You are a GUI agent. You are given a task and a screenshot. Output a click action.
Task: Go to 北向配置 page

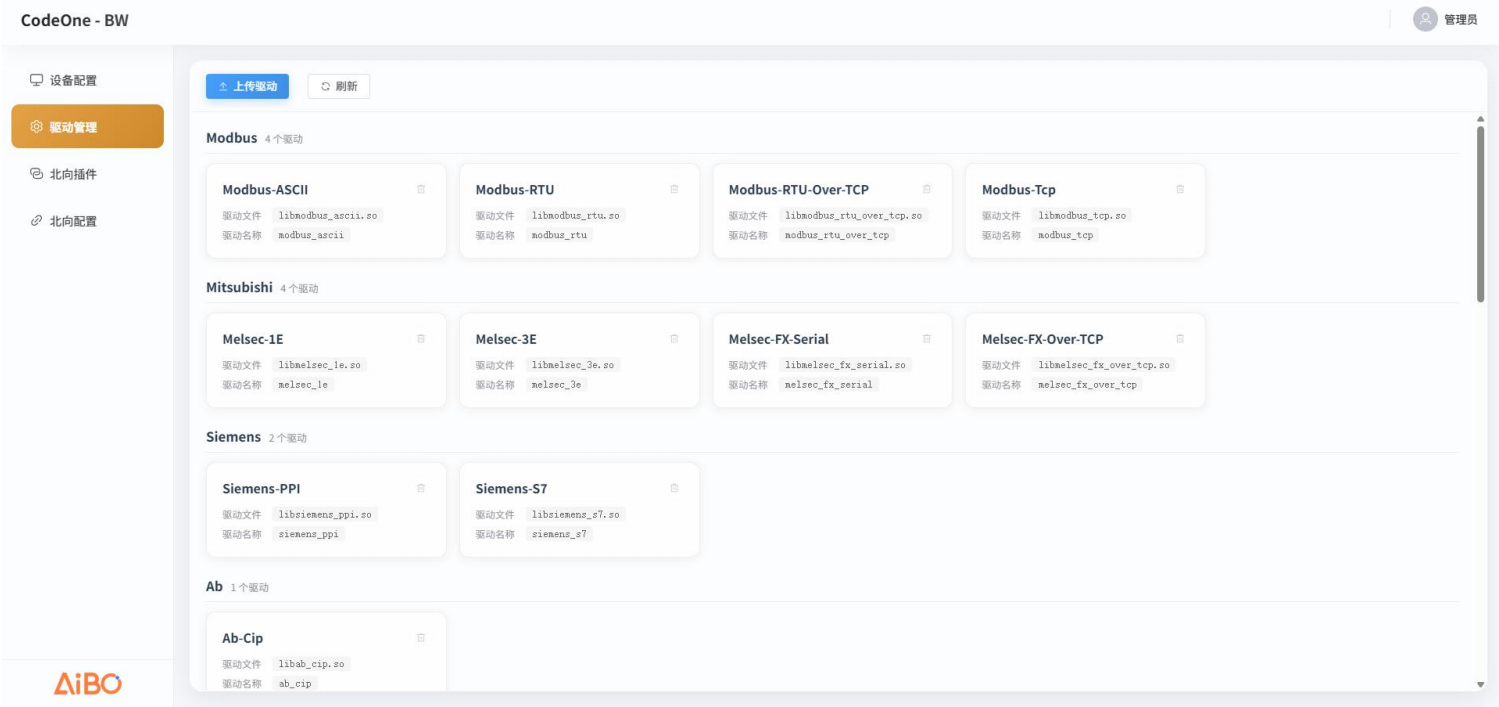(87, 221)
